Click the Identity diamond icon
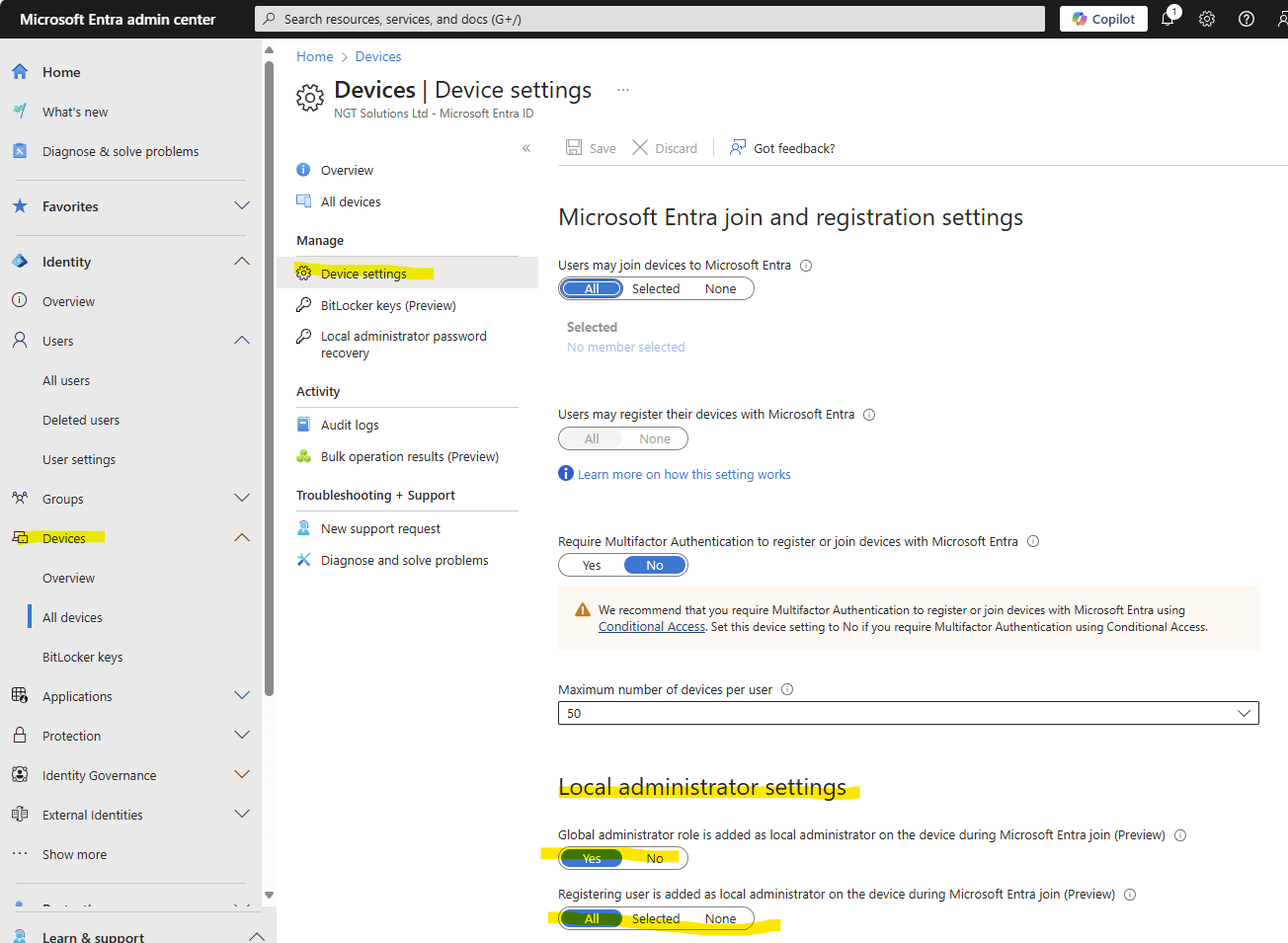 pyautogui.click(x=20, y=262)
